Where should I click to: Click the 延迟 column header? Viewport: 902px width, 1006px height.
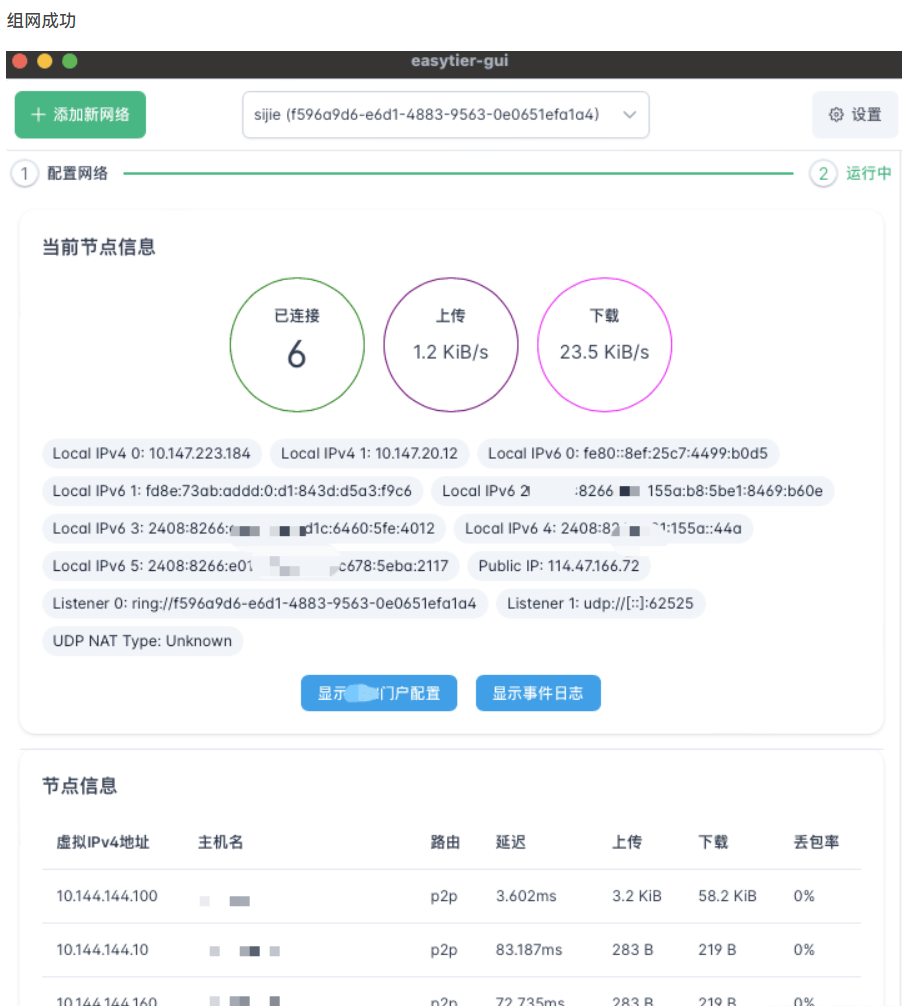click(510, 842)
